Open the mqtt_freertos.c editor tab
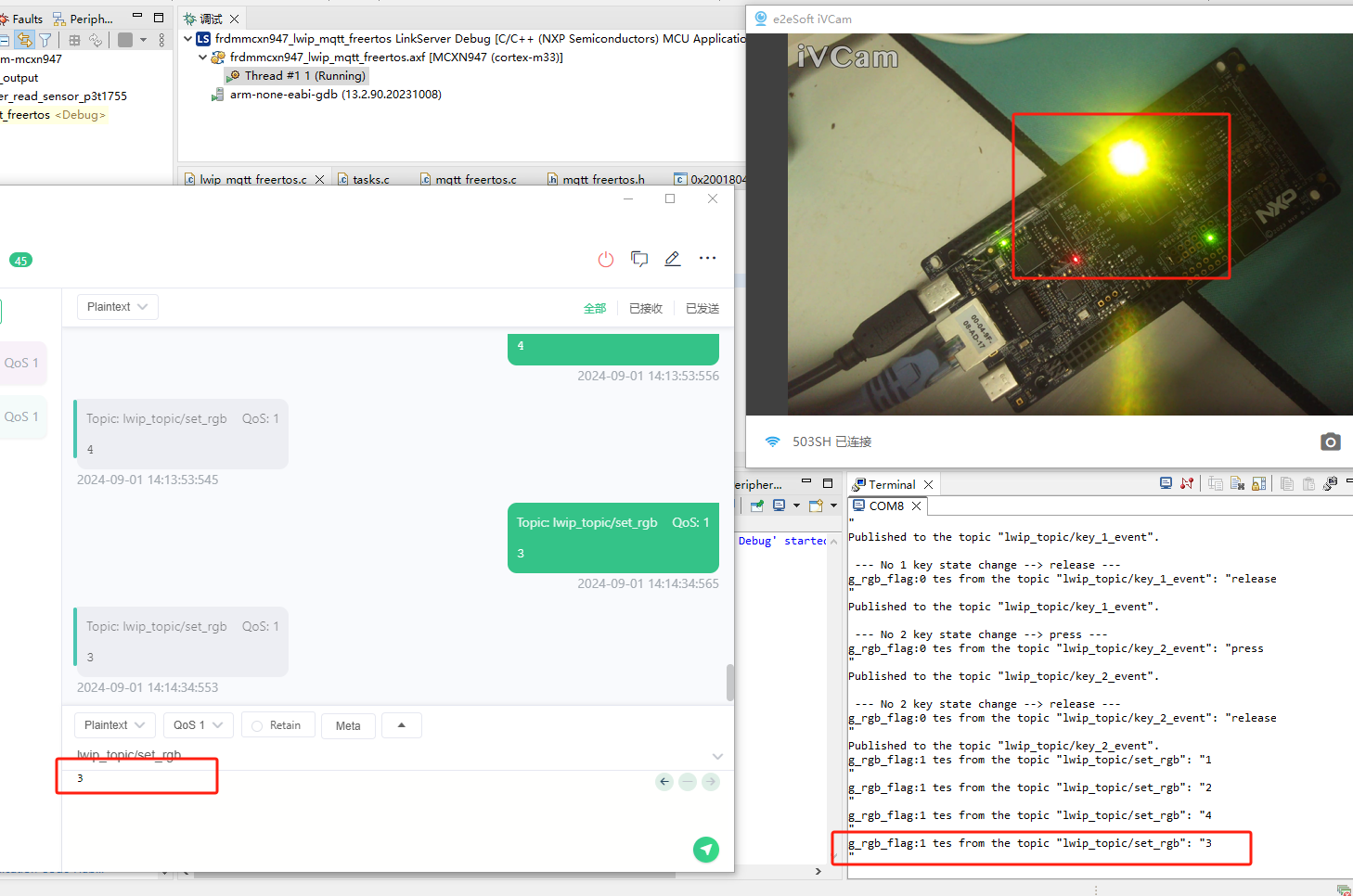 pos(476,179)
